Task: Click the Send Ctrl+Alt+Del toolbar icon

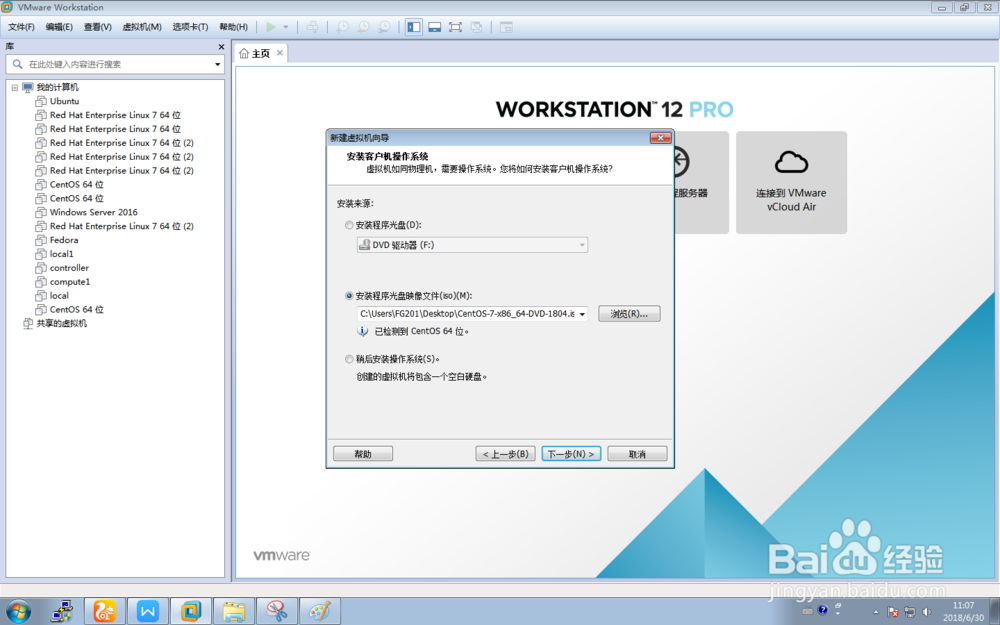Action: point(312,27)
